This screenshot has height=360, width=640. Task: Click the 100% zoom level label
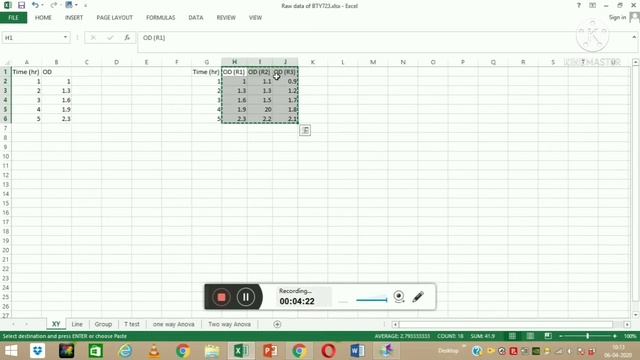click(630, 336)
